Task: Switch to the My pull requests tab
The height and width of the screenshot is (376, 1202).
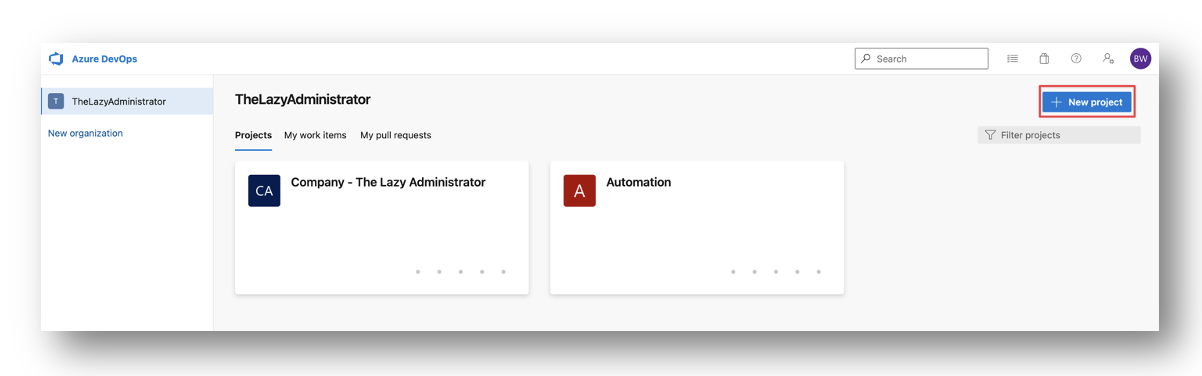Action: pyautogui.click(x=396, y=135)
